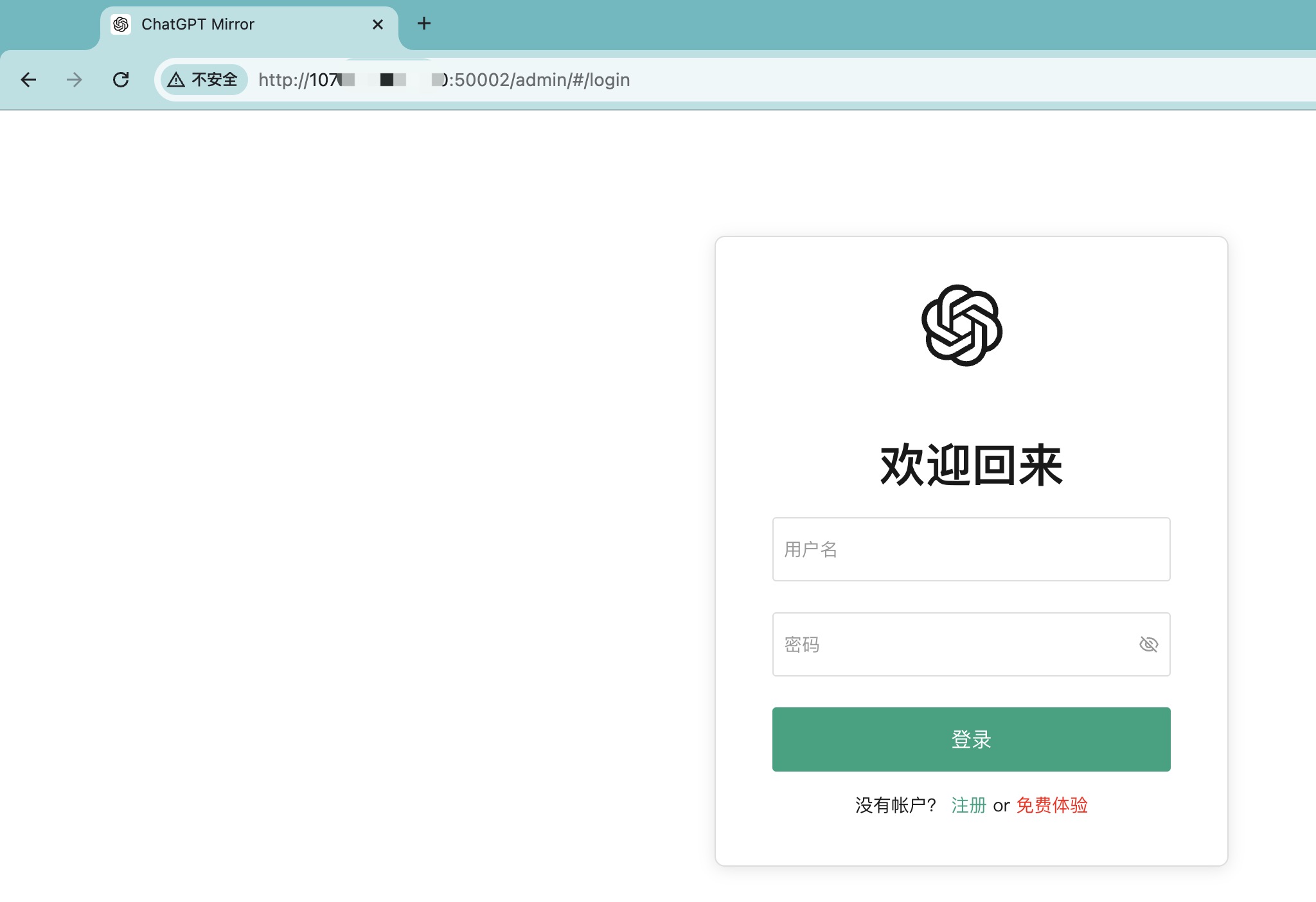Select the ChatGPT Mirror tab
Viewport: 1316px width, 902px height.
[249, 24]
